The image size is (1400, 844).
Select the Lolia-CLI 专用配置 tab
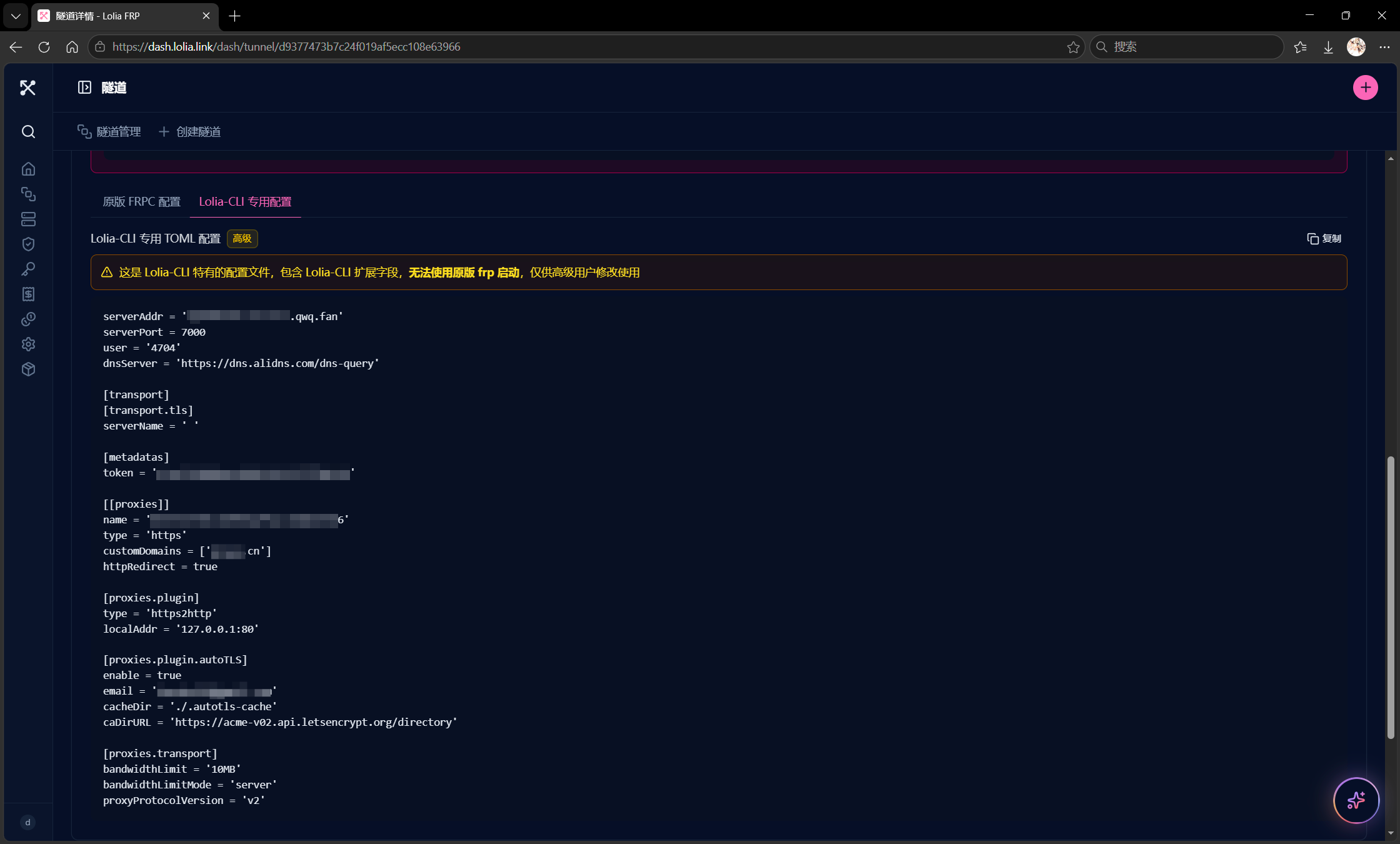click(x=245, y=201)
